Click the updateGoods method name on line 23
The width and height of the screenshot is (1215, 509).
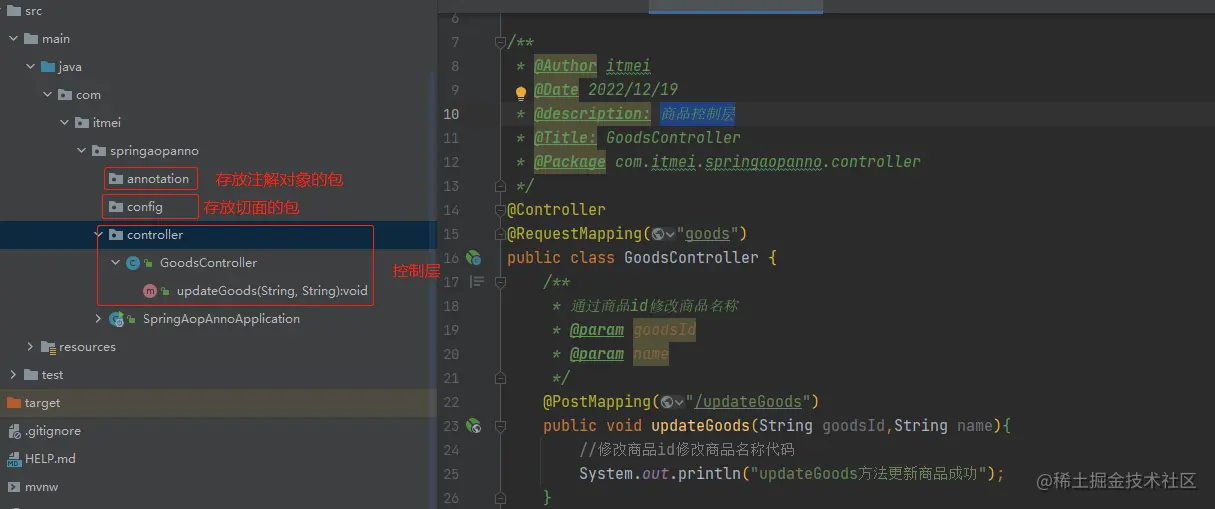[x=701, y=426]
